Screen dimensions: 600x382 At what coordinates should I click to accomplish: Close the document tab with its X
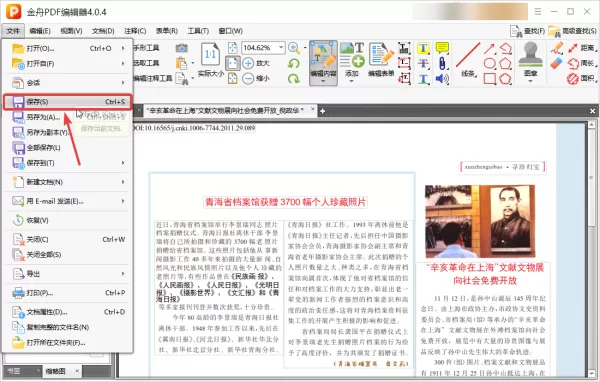pyautogui.click(x=312, y=109)
